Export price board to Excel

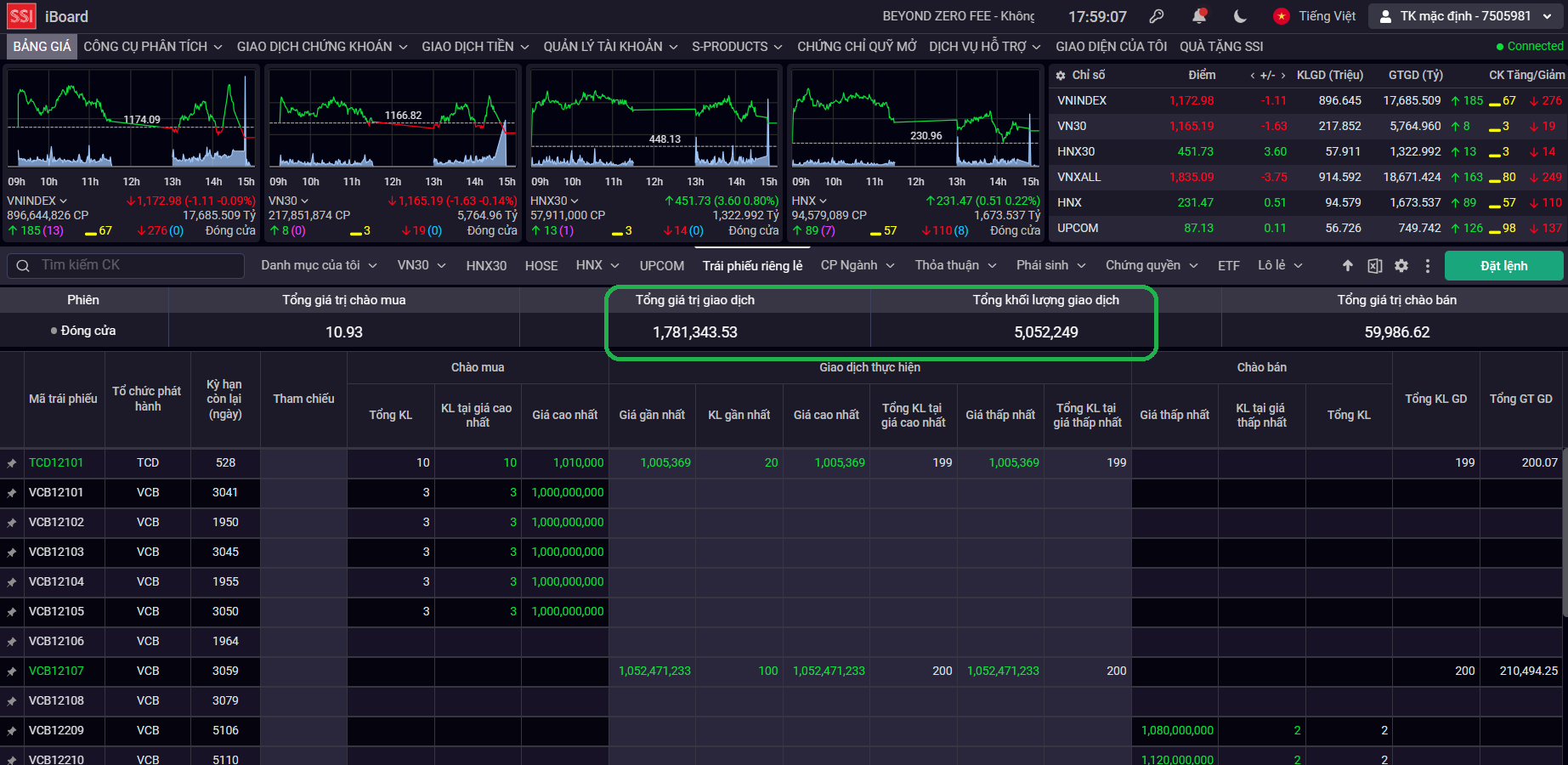1375,266
